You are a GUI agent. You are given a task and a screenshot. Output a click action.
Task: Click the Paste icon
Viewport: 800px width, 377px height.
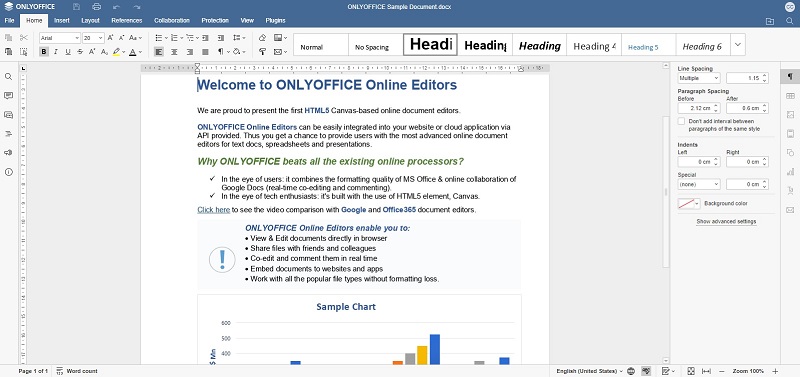click(x=8, y=52)
